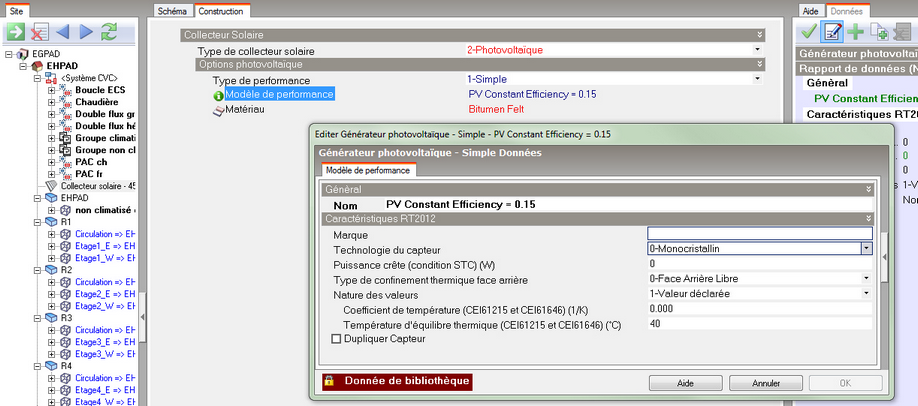Click the green refresh icon in Site toolbar

[x=109, y=32]
